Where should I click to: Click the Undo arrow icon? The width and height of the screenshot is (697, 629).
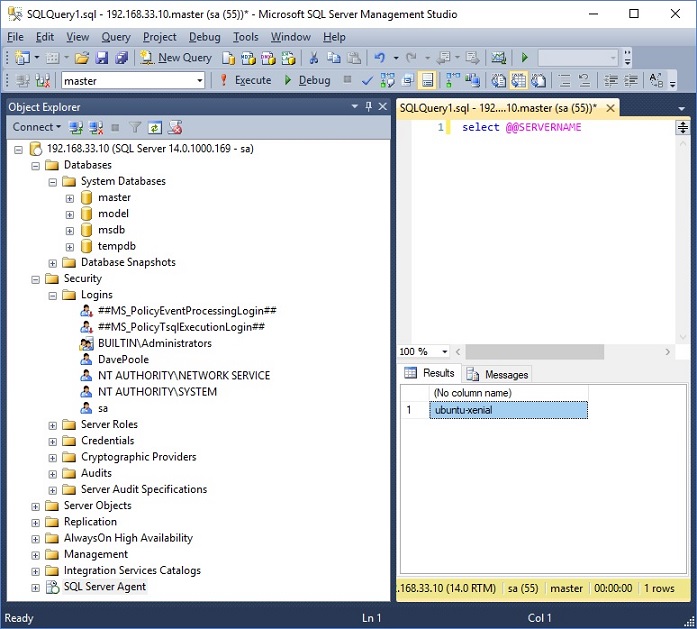click(x=379, y=58)
